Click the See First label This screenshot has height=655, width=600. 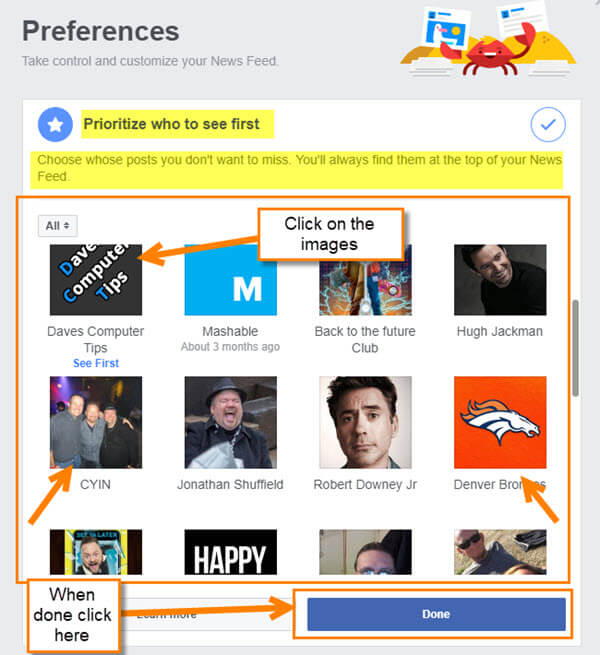pos(96,363)
